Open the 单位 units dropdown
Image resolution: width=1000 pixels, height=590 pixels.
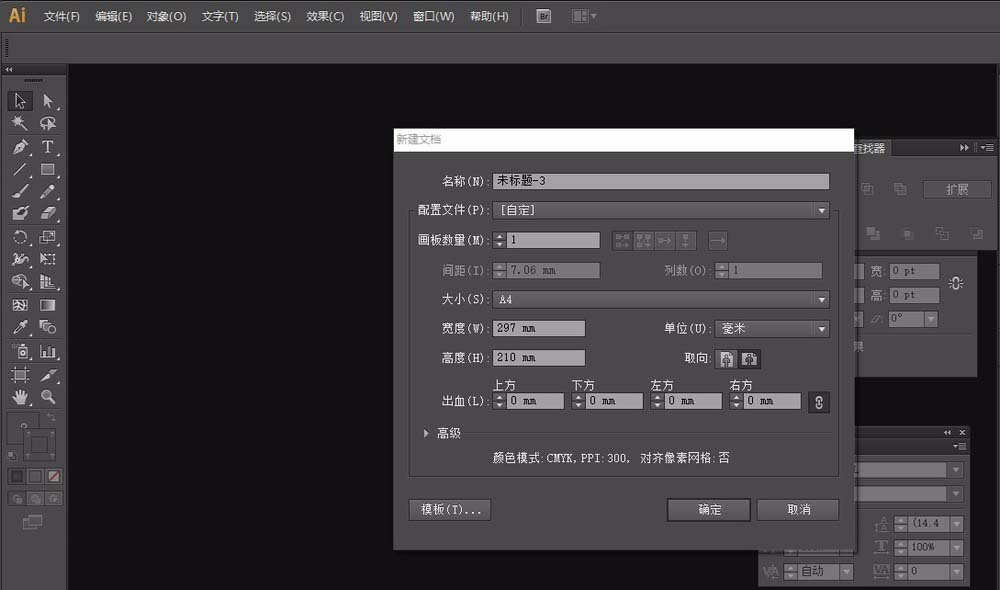(x=820, y=330)
